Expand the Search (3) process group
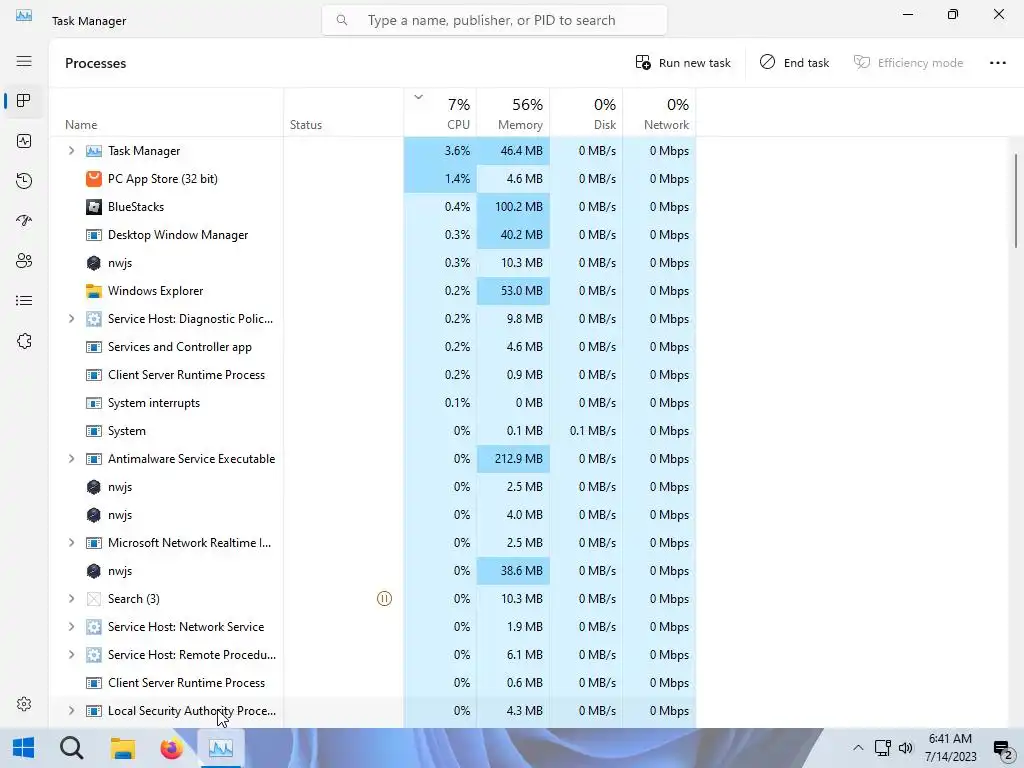 coord(71,598)
